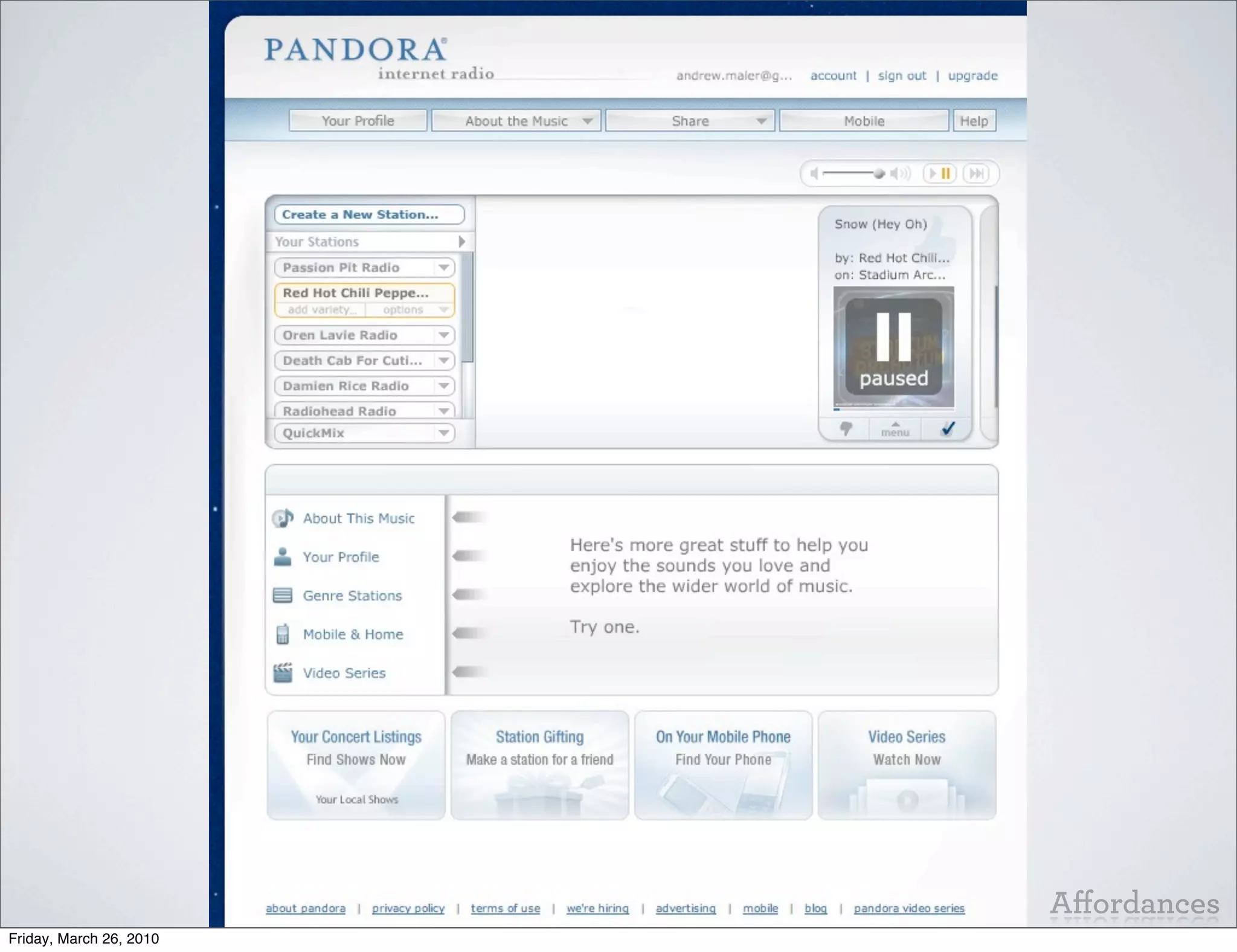
Task: Click the volume slider knob
Action: point(879,174)
